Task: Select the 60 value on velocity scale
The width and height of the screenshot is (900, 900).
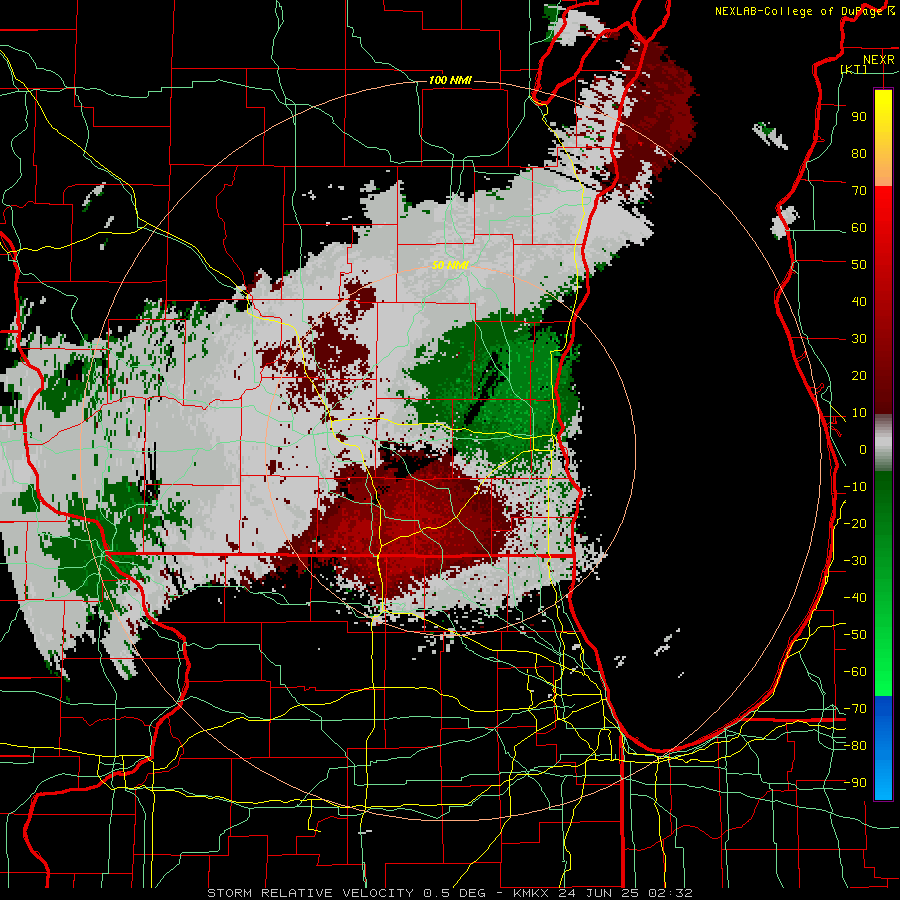Action: coord(859,228)
